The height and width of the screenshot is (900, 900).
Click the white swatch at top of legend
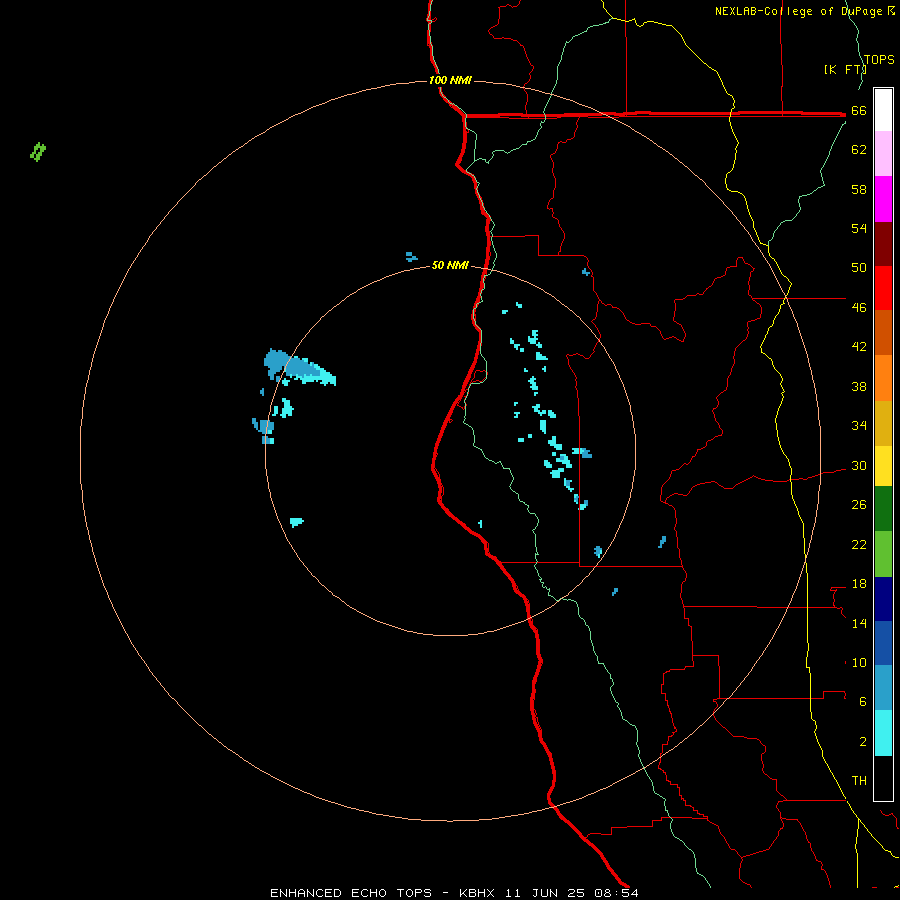(883, 110)
